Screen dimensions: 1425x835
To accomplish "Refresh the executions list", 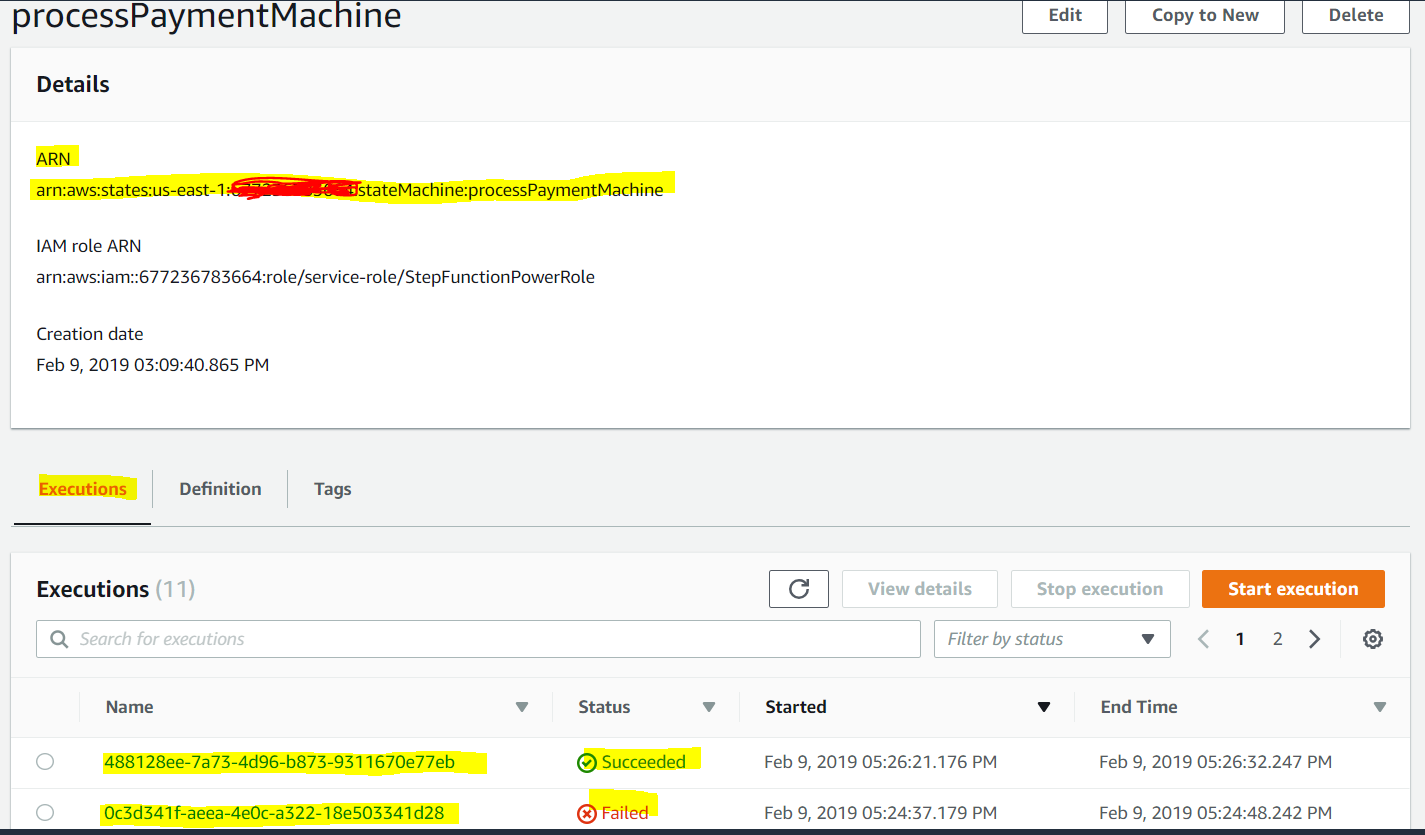I will pyautogui.click(x=798, y=589).
